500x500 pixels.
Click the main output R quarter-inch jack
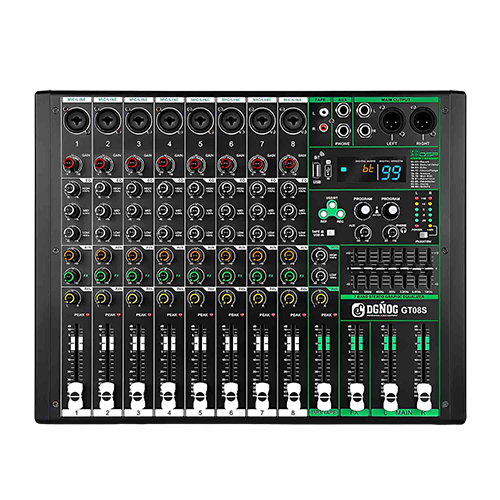364,130
